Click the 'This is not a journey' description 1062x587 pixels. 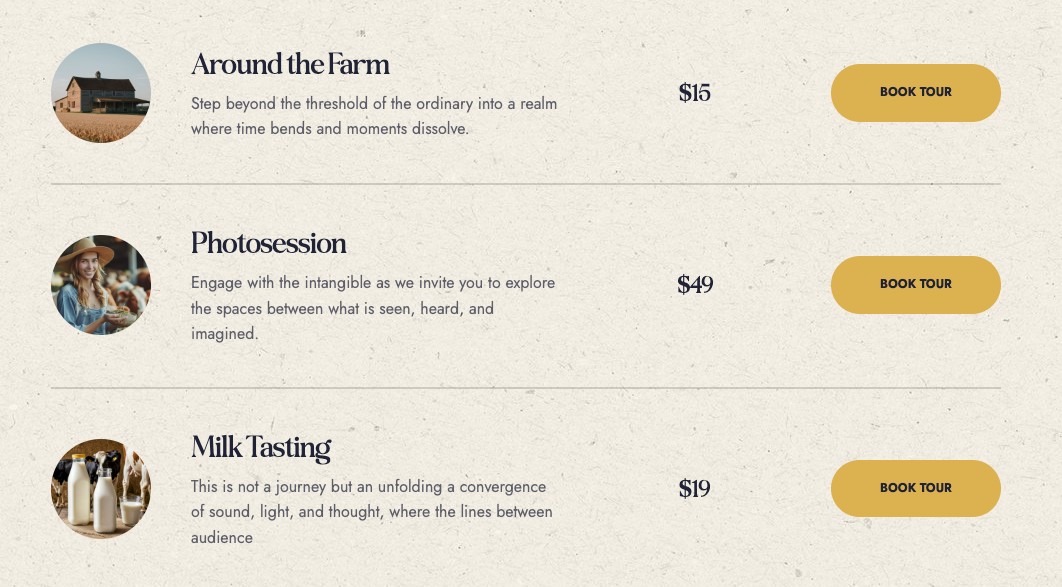(x=372, y=512)
